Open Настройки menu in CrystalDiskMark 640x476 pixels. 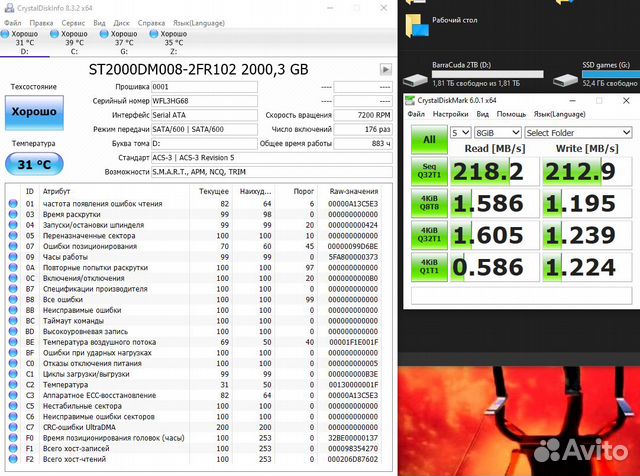[450, 114]
